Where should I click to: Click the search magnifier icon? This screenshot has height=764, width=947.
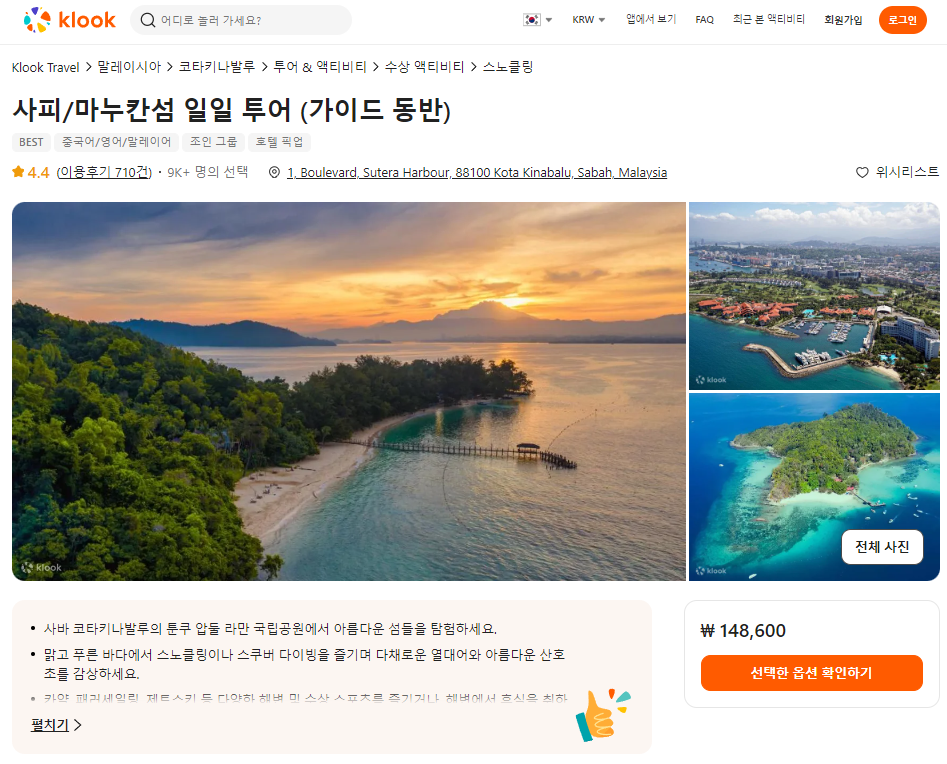(147, 20)
